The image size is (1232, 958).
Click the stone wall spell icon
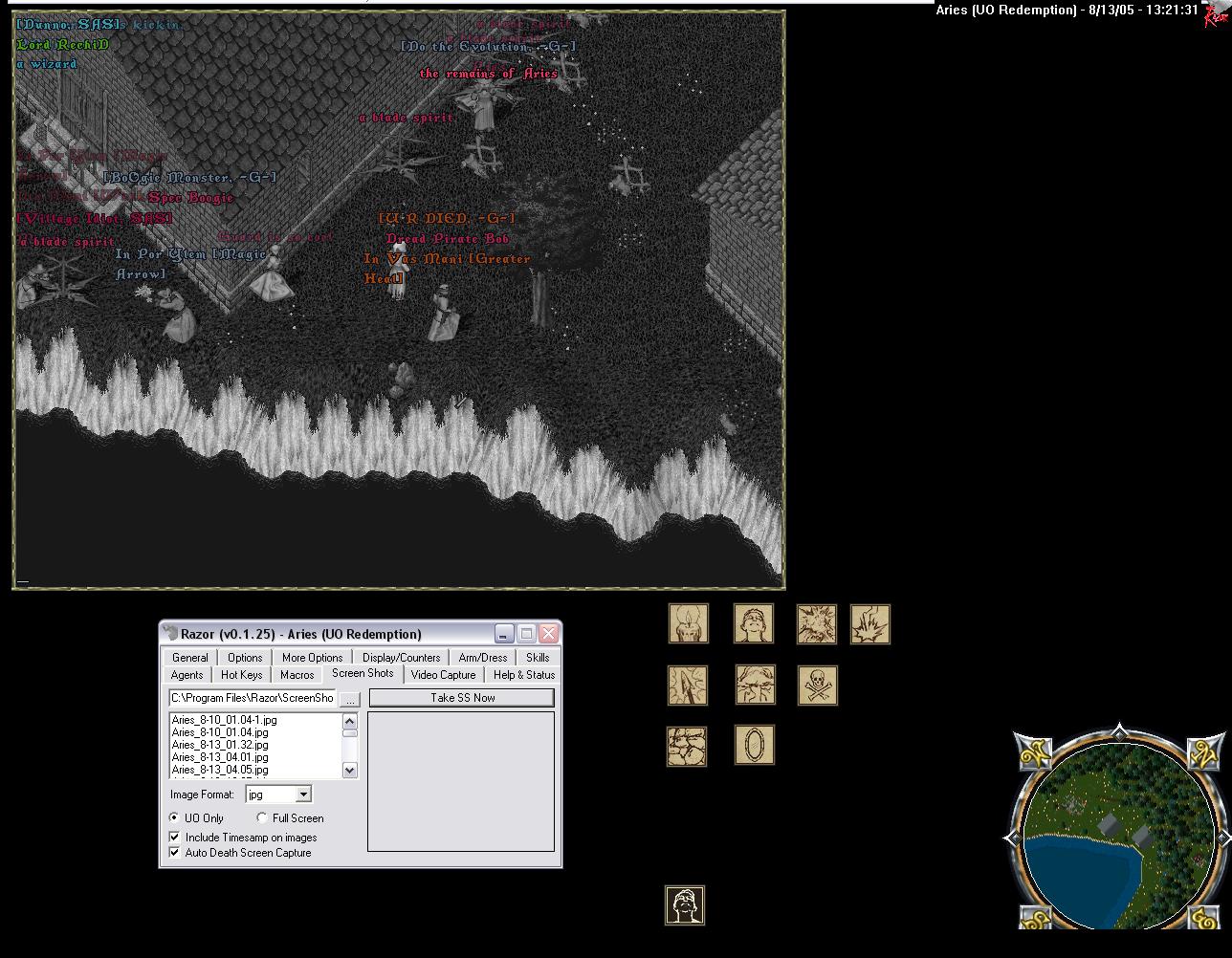coord(687,747)
